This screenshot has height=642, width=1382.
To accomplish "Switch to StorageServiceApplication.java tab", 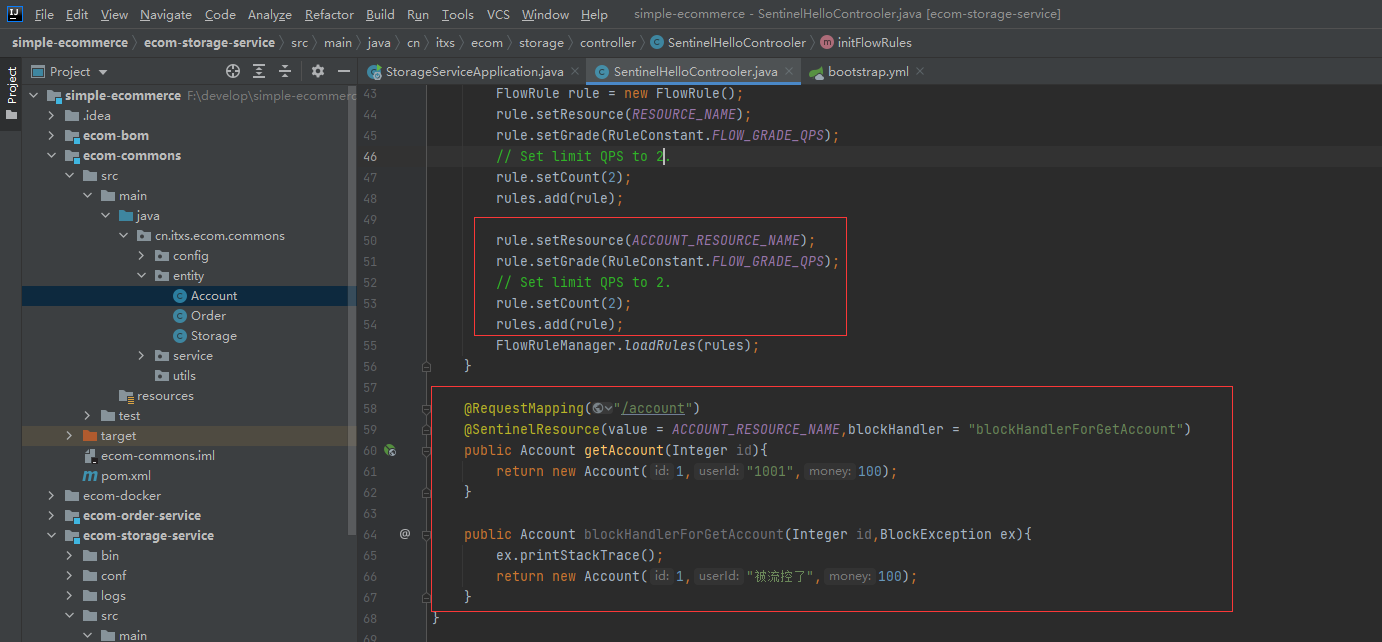I will pyautogui.click(x=474, y=72).
